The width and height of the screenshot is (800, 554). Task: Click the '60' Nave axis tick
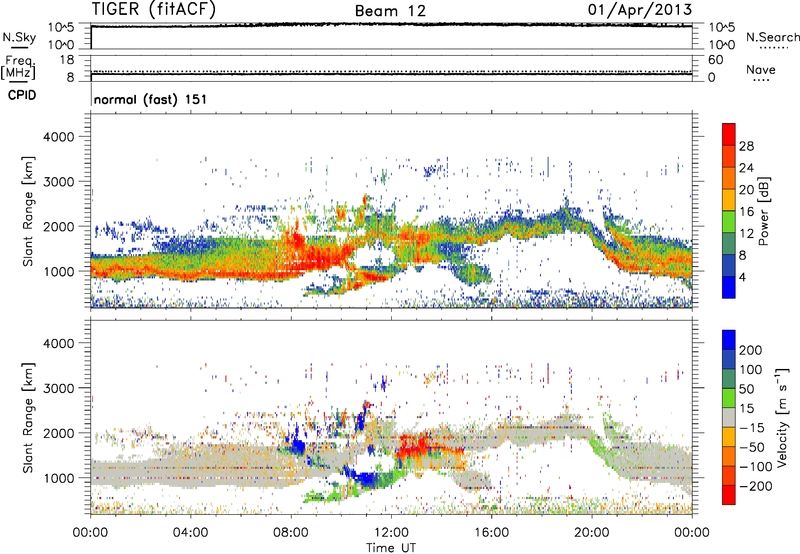[715, 60]
